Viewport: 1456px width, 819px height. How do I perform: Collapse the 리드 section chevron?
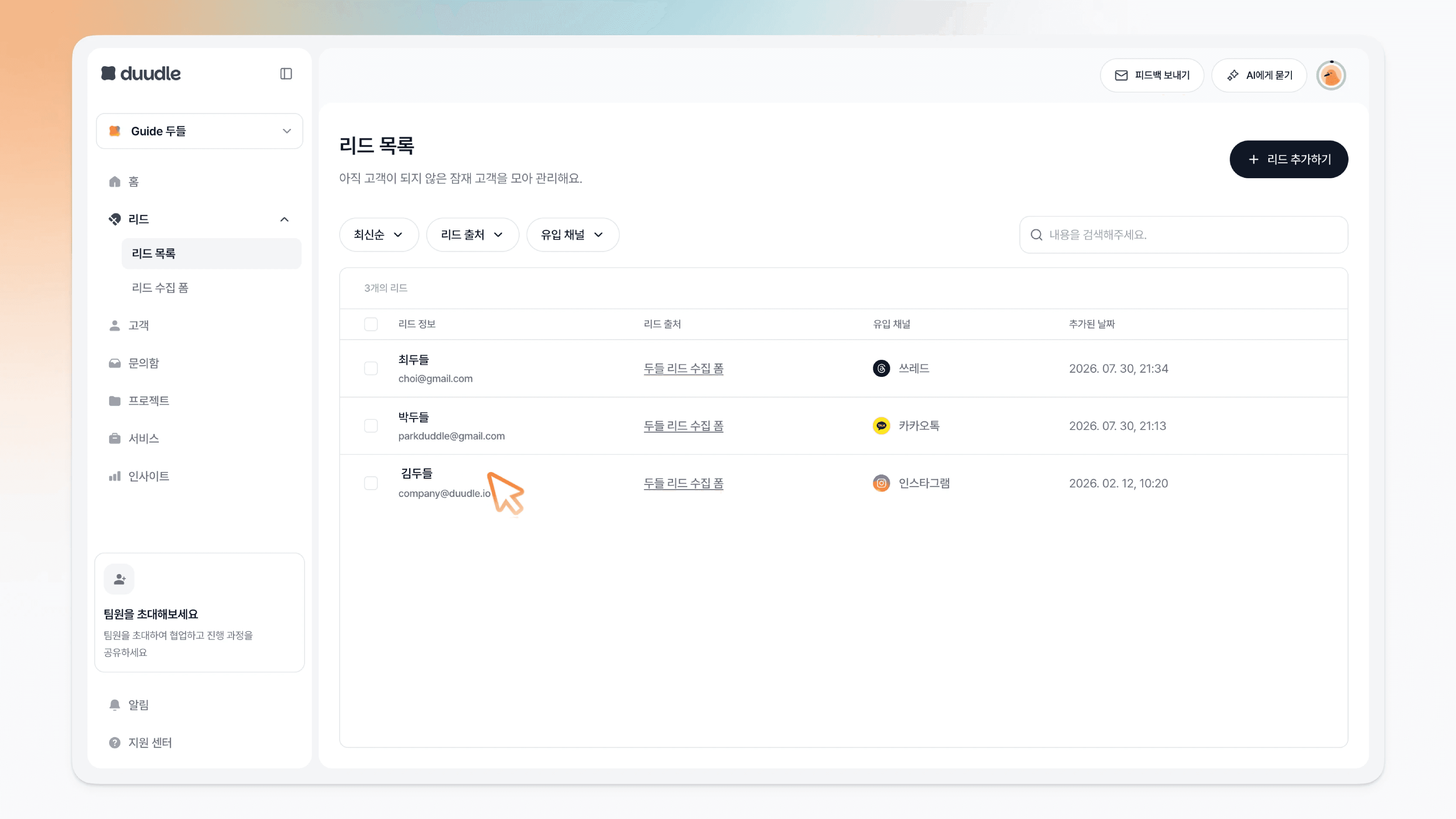[284, 219]
